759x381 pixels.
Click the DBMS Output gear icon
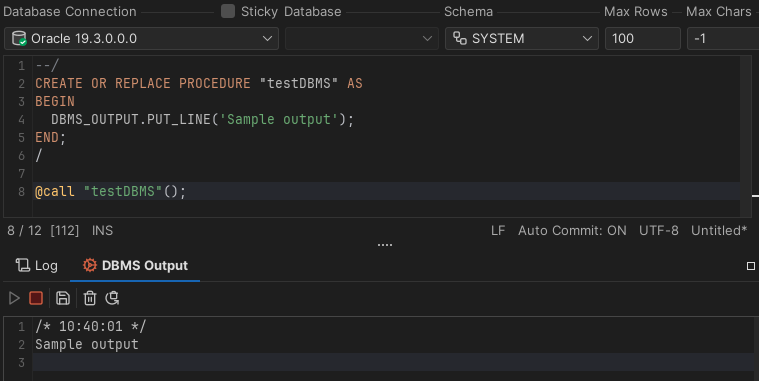click(90, 265)
